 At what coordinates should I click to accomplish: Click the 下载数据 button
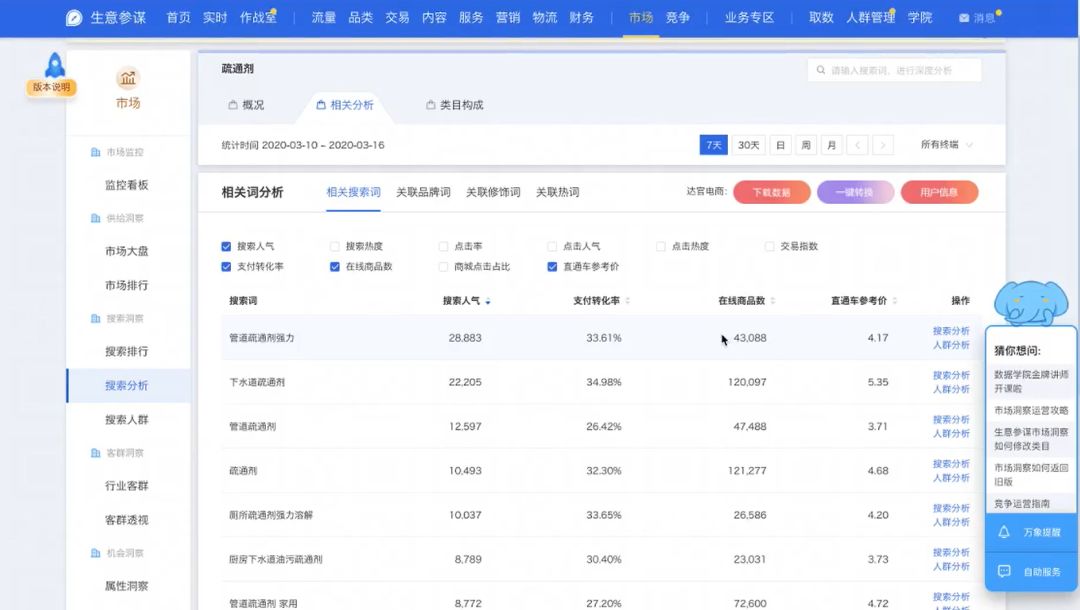[x=772, y=191]
